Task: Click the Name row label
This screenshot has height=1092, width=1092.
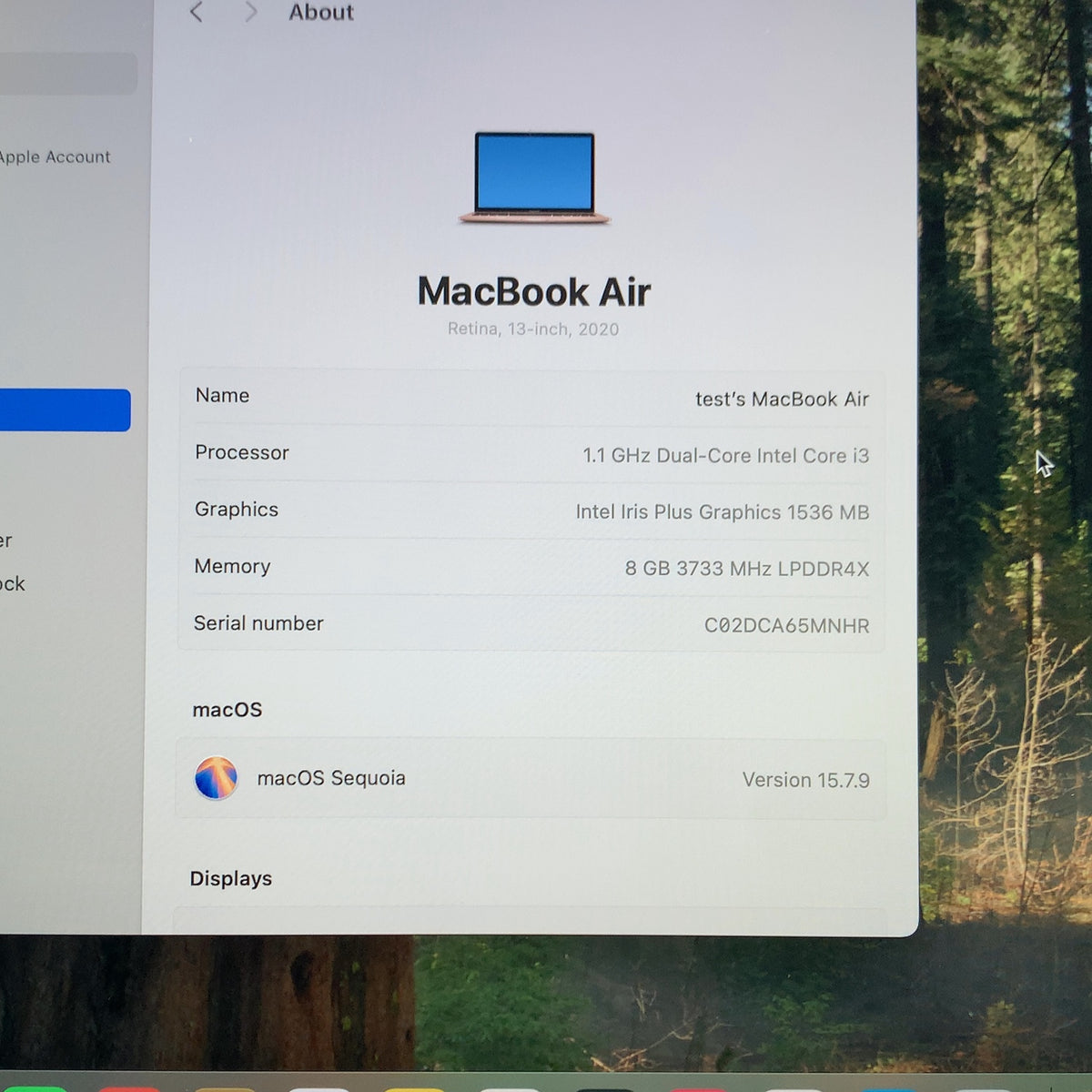Action: (x=222, y=395)
